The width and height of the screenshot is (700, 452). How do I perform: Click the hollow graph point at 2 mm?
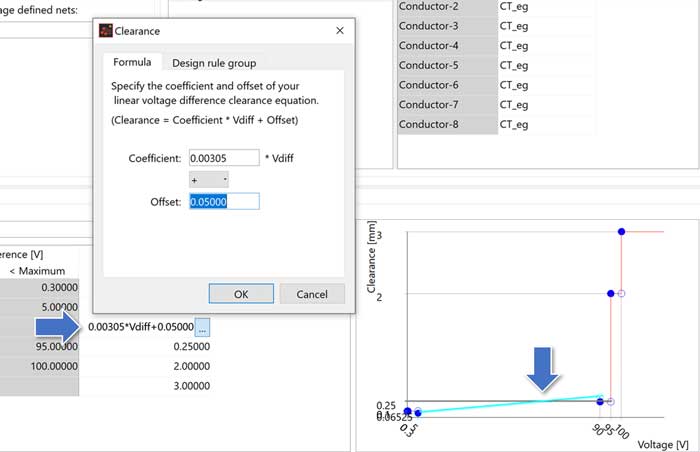click(622, 293)
